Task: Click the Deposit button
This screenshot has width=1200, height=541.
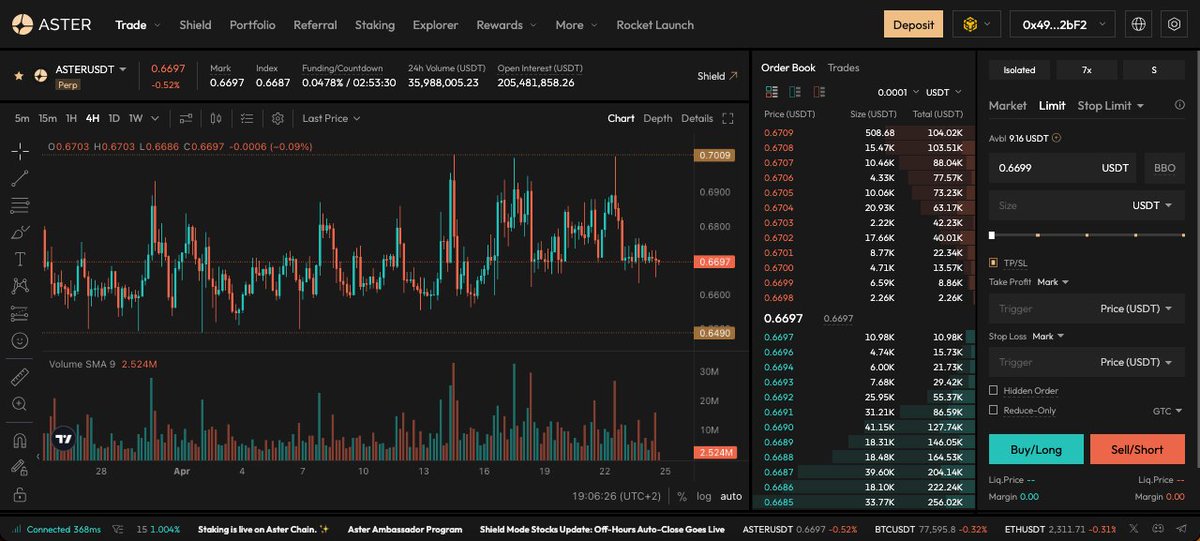Action: [913, 24]
